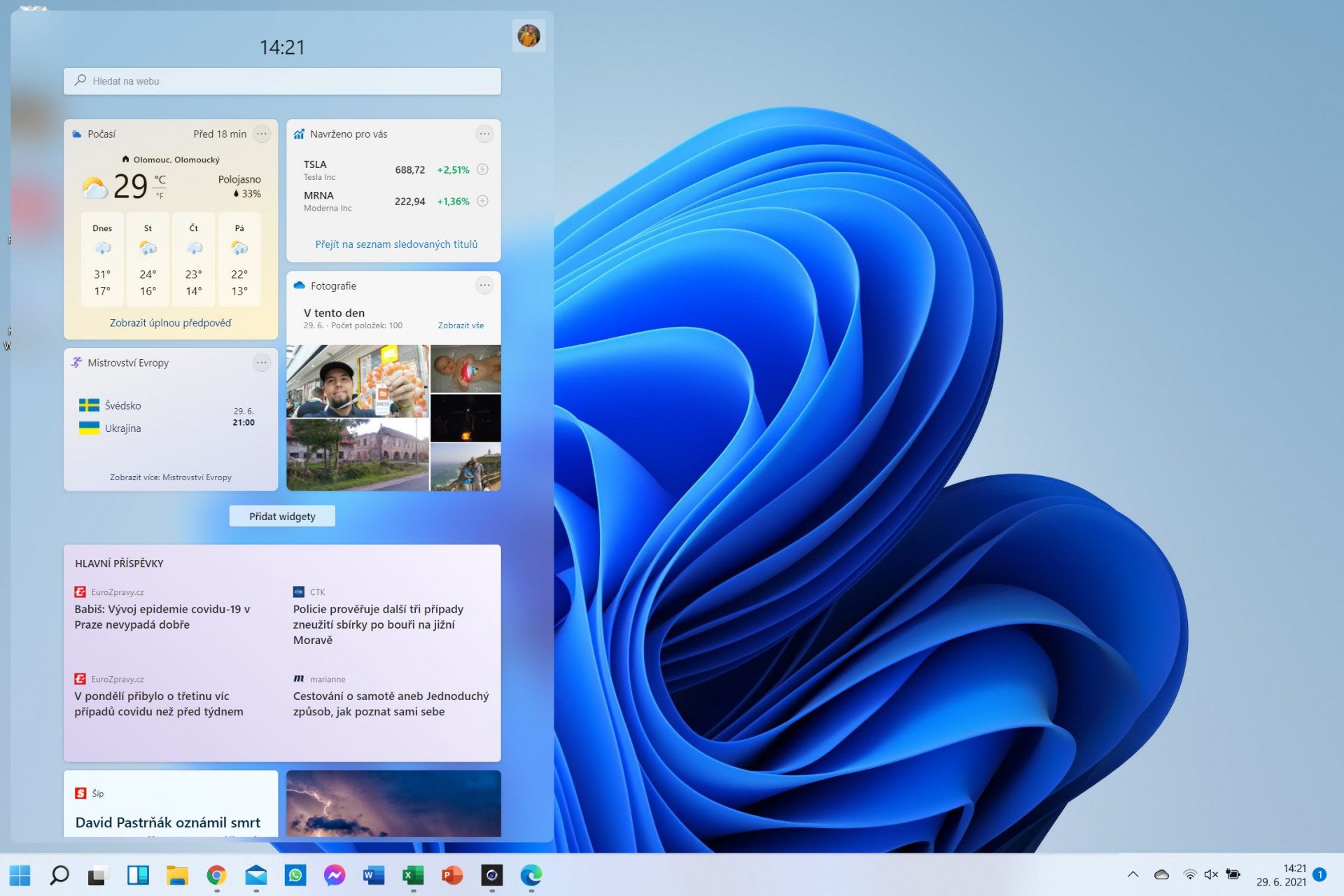Open Fotografie widget options menu
This screenshot has width=1344, height=896.
pyautogui.click(x=484, y=286)
